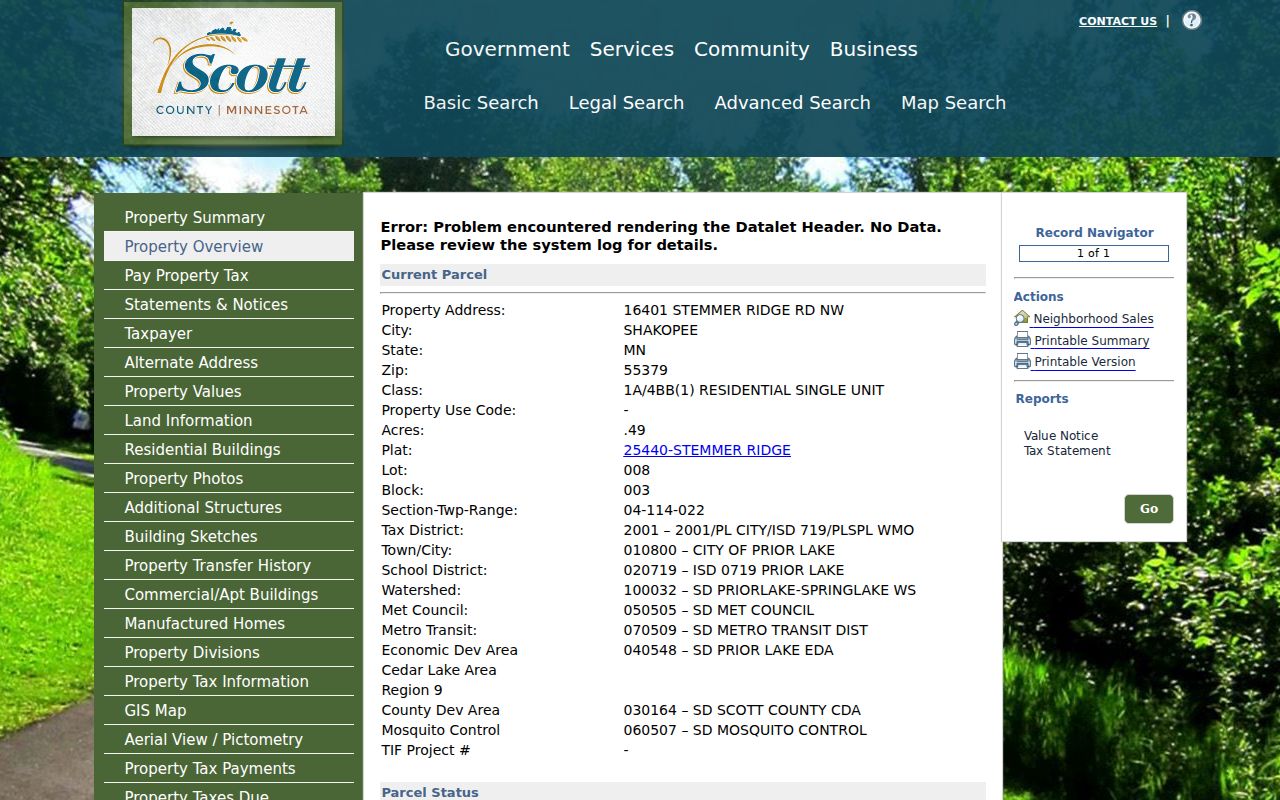This screenshot has height=800, width=1280.
Task: Open Manufactured Homes
Action: [x=229, y=623]
